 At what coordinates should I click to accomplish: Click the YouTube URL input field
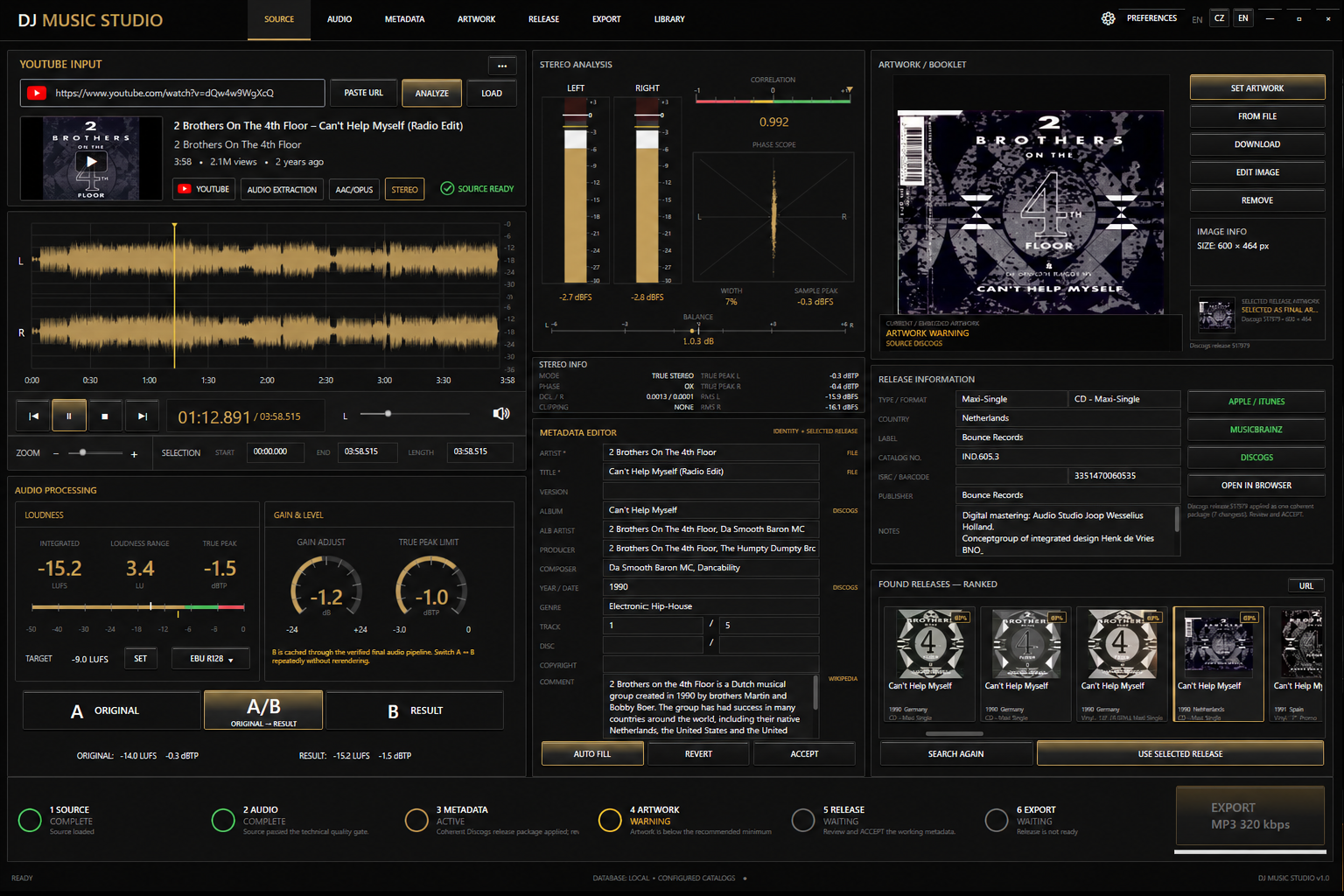pyautogui.click(x=172, y=93)
